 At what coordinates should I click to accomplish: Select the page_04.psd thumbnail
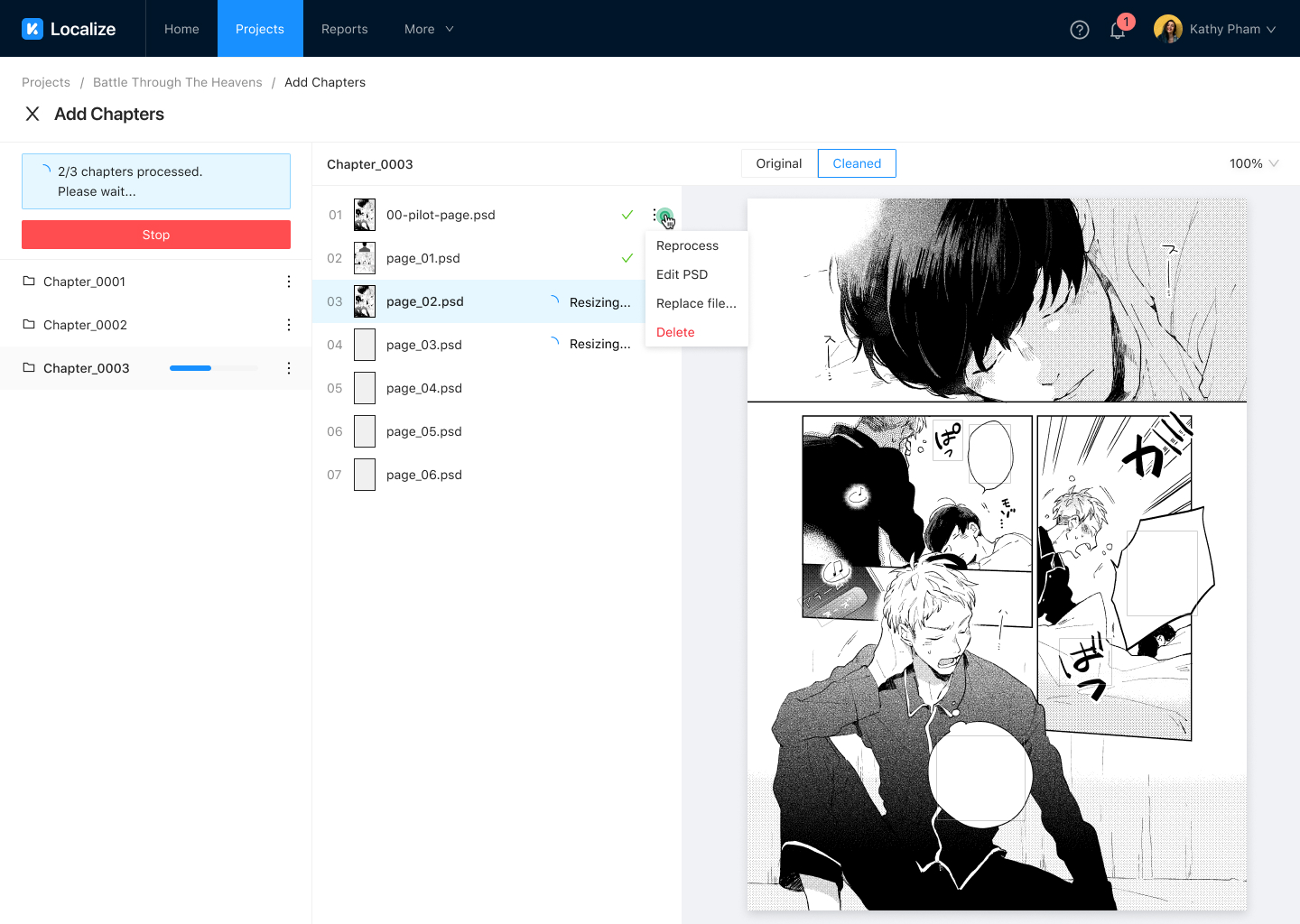pos(365,388)
